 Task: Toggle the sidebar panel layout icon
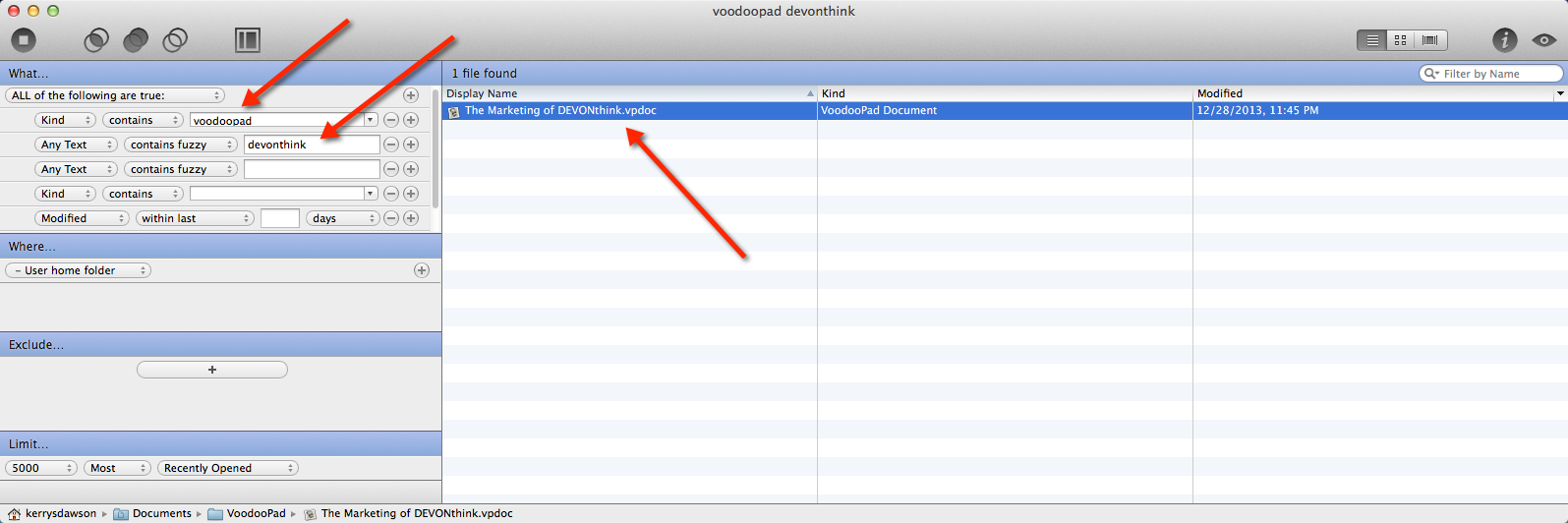pyautogui.click(x=248, y=40)
